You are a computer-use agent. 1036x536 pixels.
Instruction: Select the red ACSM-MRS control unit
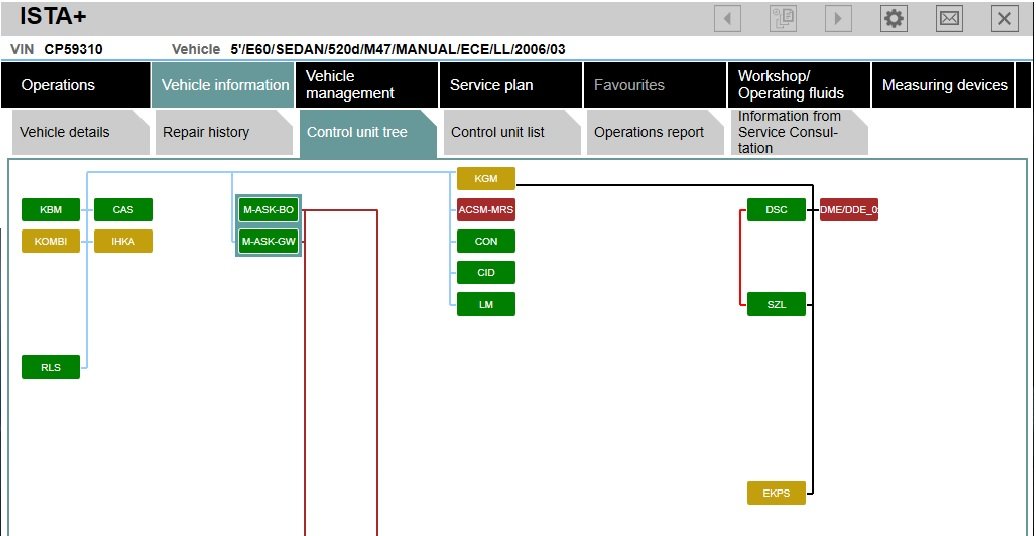486,210
